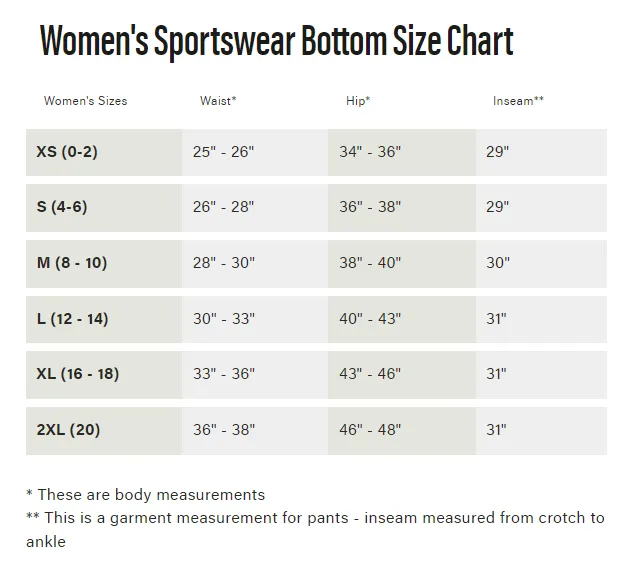Choose the M (8 - 10) size label
The width and height of the screenshot is (632, 576).
[x=72, y=263]
